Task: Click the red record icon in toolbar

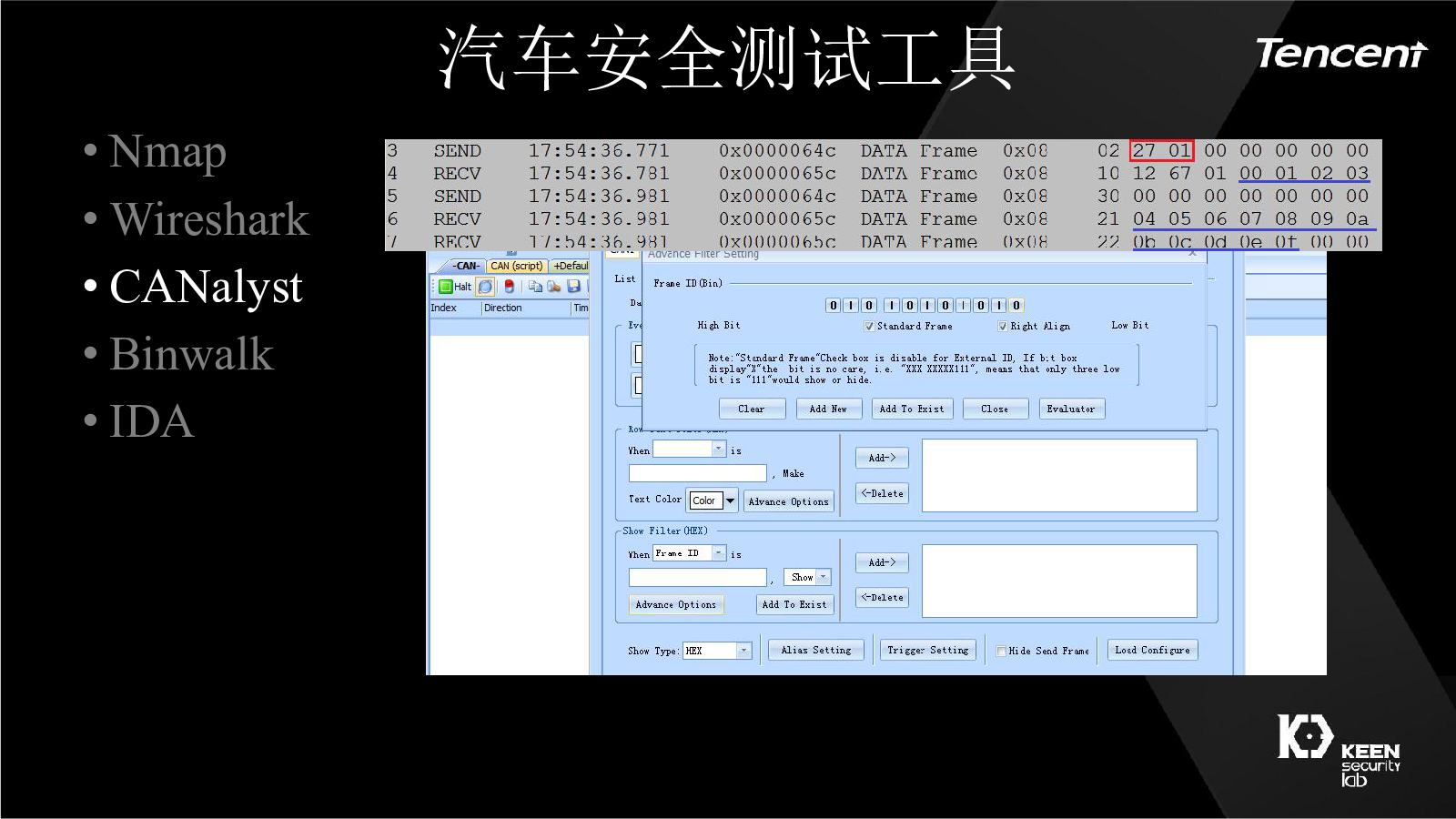Action: [509, 287]
